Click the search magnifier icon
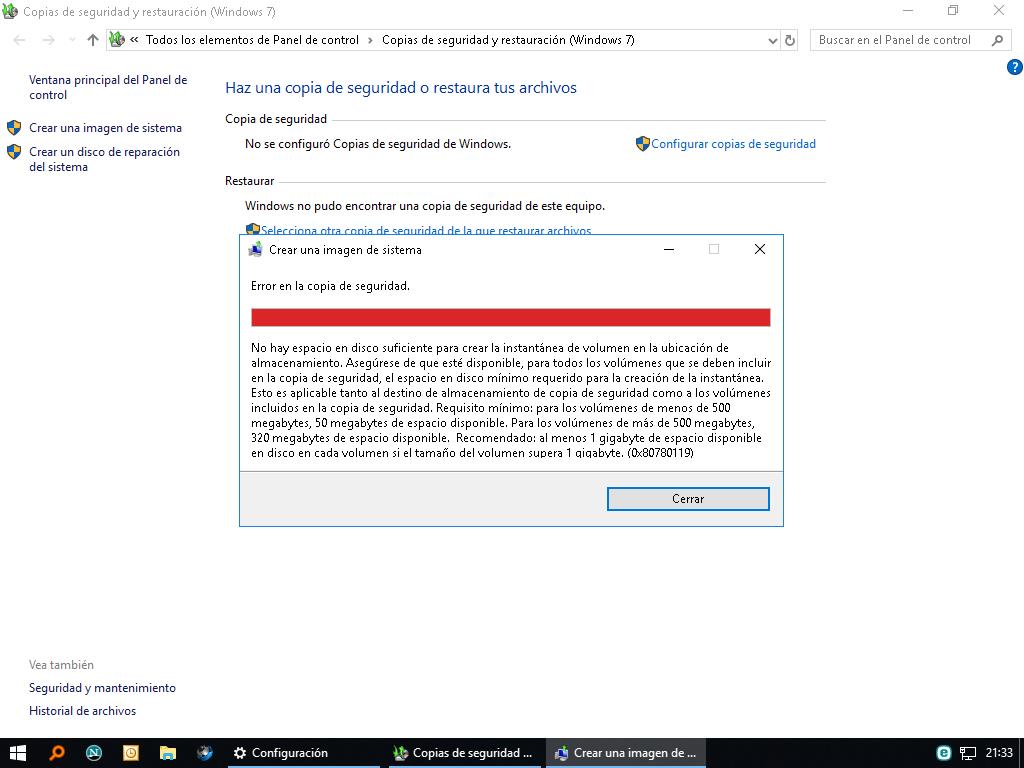Screen dimensions: 1024x768 [997, 40]
